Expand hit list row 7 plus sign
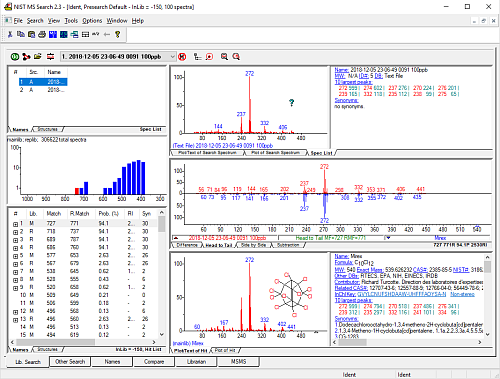 point(15,272)
